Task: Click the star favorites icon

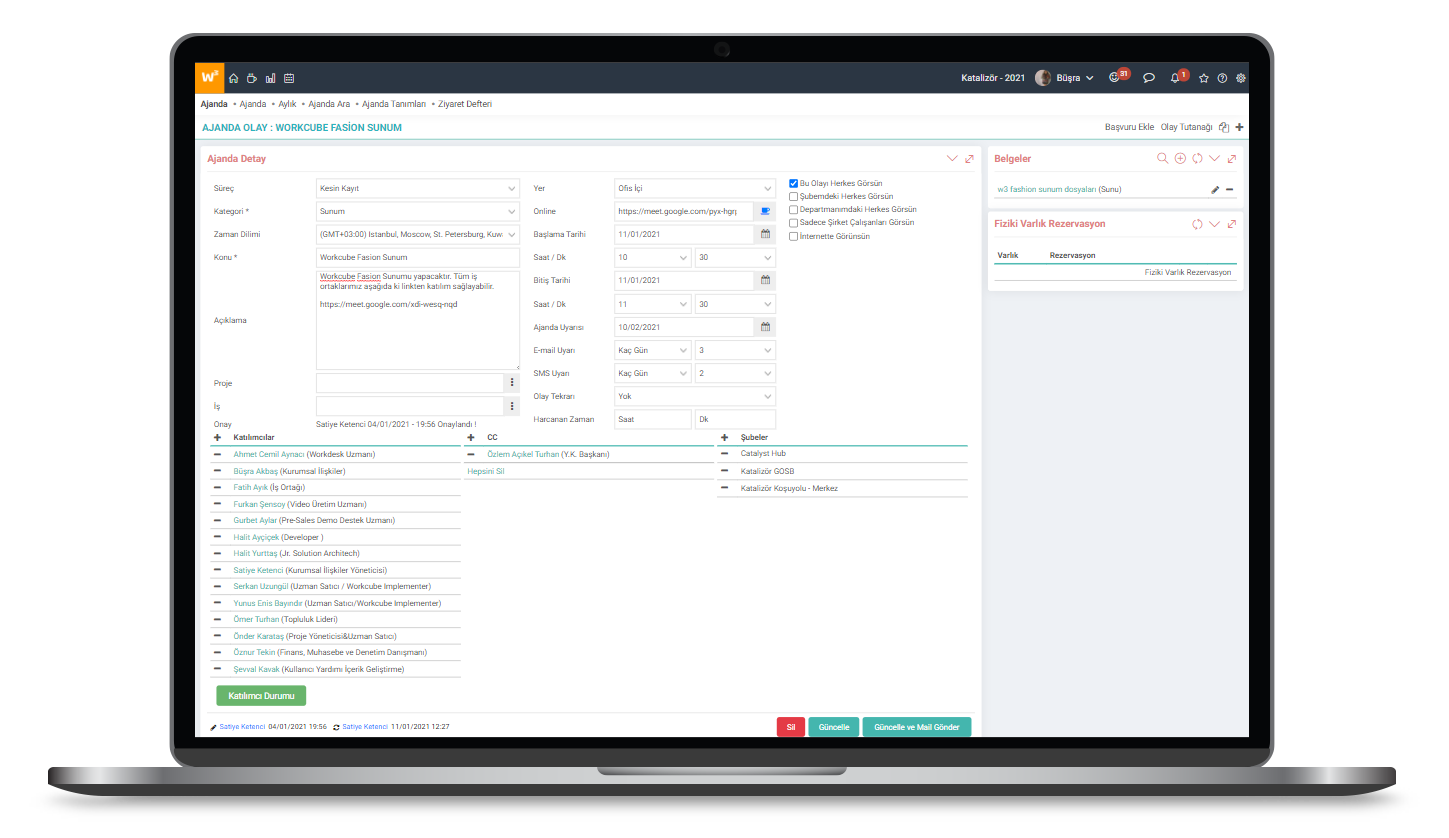Action: click(x=1204, y=78)
